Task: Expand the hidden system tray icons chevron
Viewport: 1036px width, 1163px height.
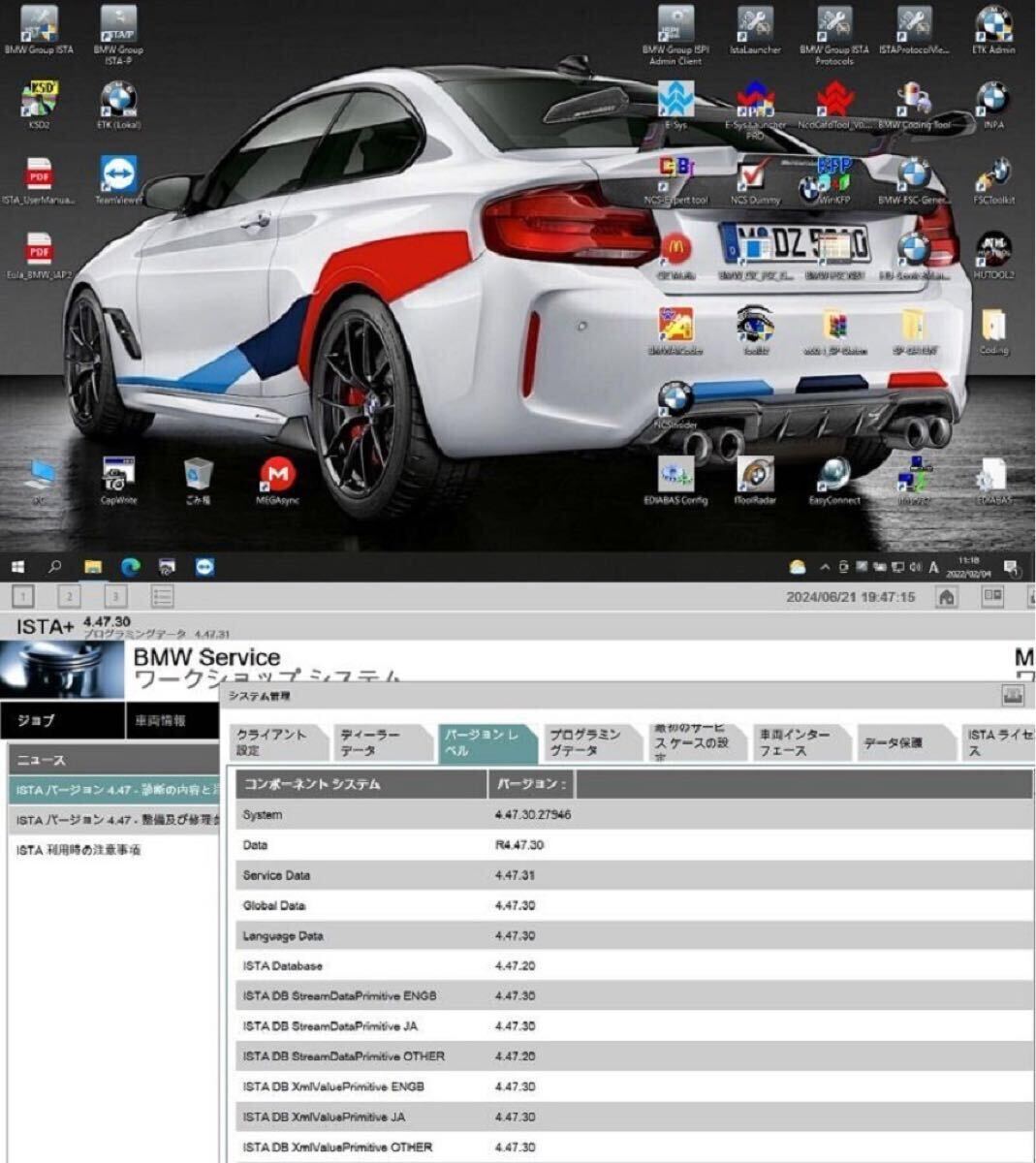Action: pos(824,567)
